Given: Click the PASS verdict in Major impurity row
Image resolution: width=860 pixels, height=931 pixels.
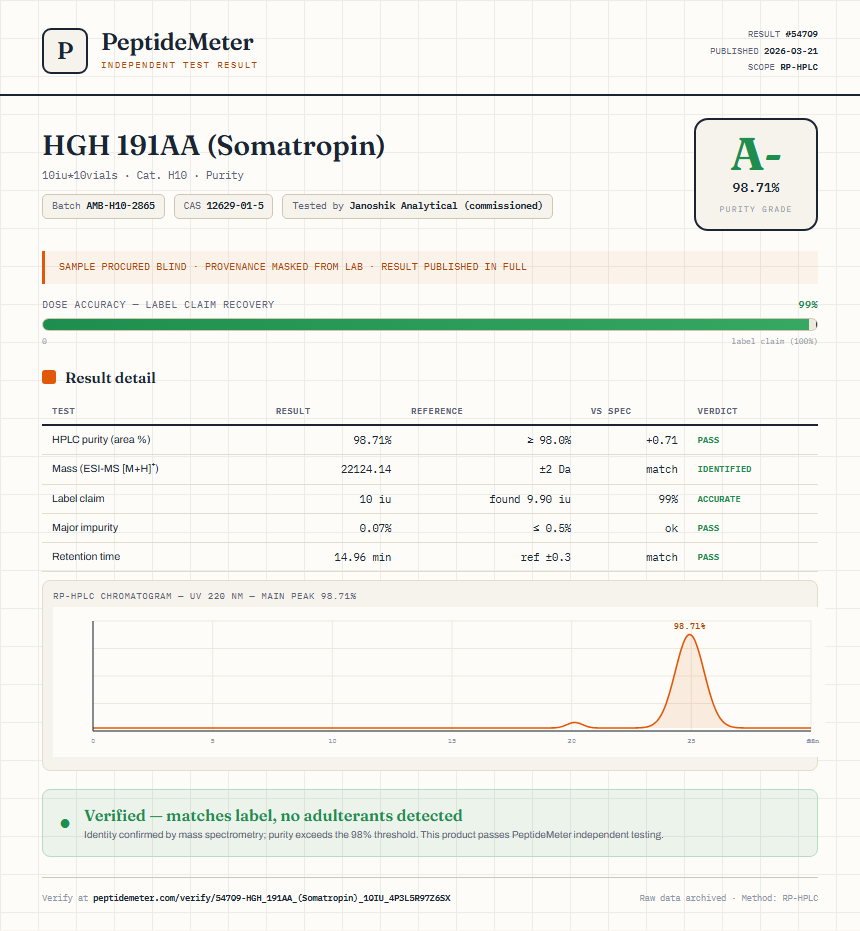Looking at the screenshot, I should click(708, 528).
